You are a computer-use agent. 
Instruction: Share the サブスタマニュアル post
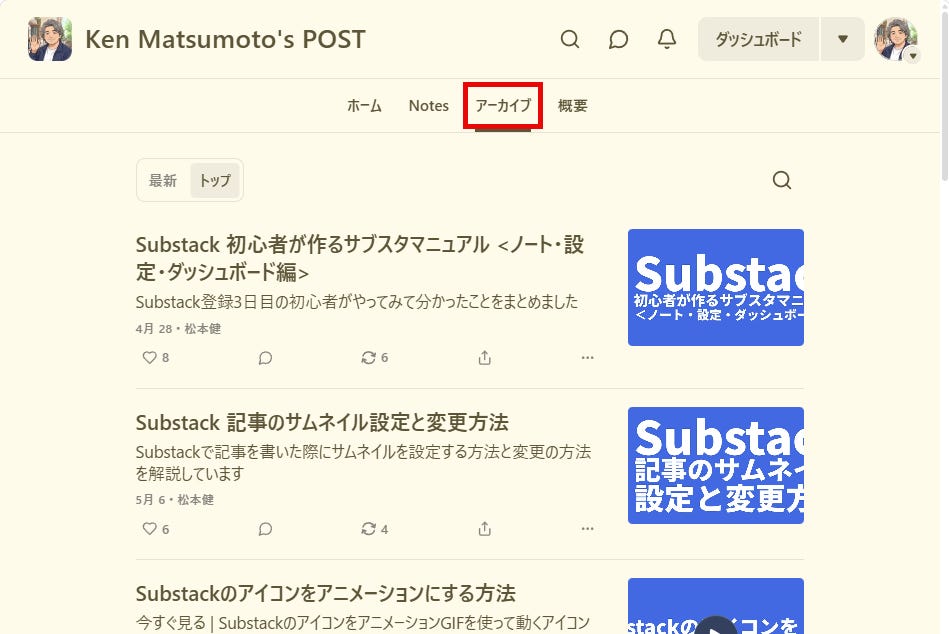484,358
